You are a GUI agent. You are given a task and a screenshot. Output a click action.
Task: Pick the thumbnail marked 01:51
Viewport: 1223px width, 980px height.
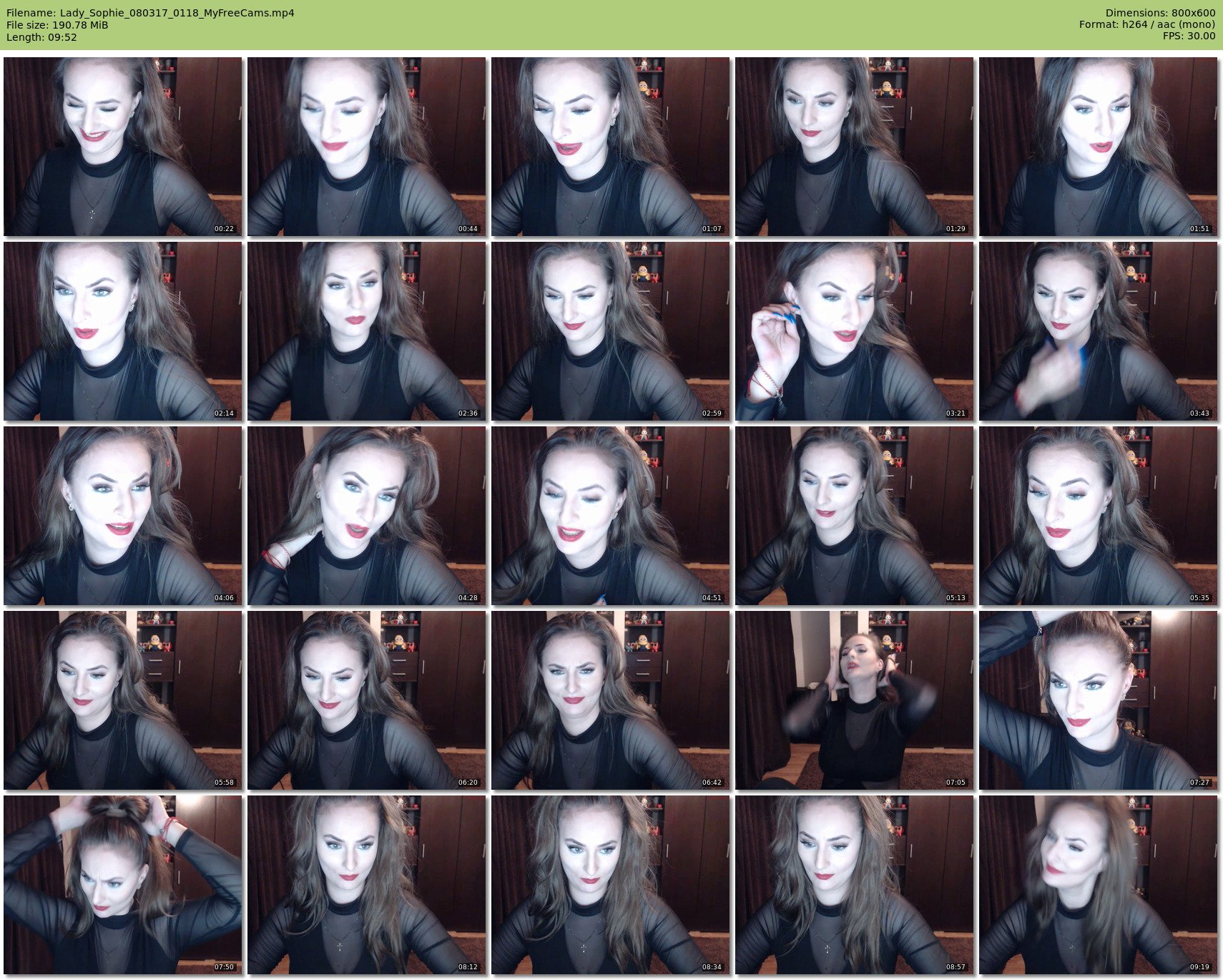pos(1099,147)
